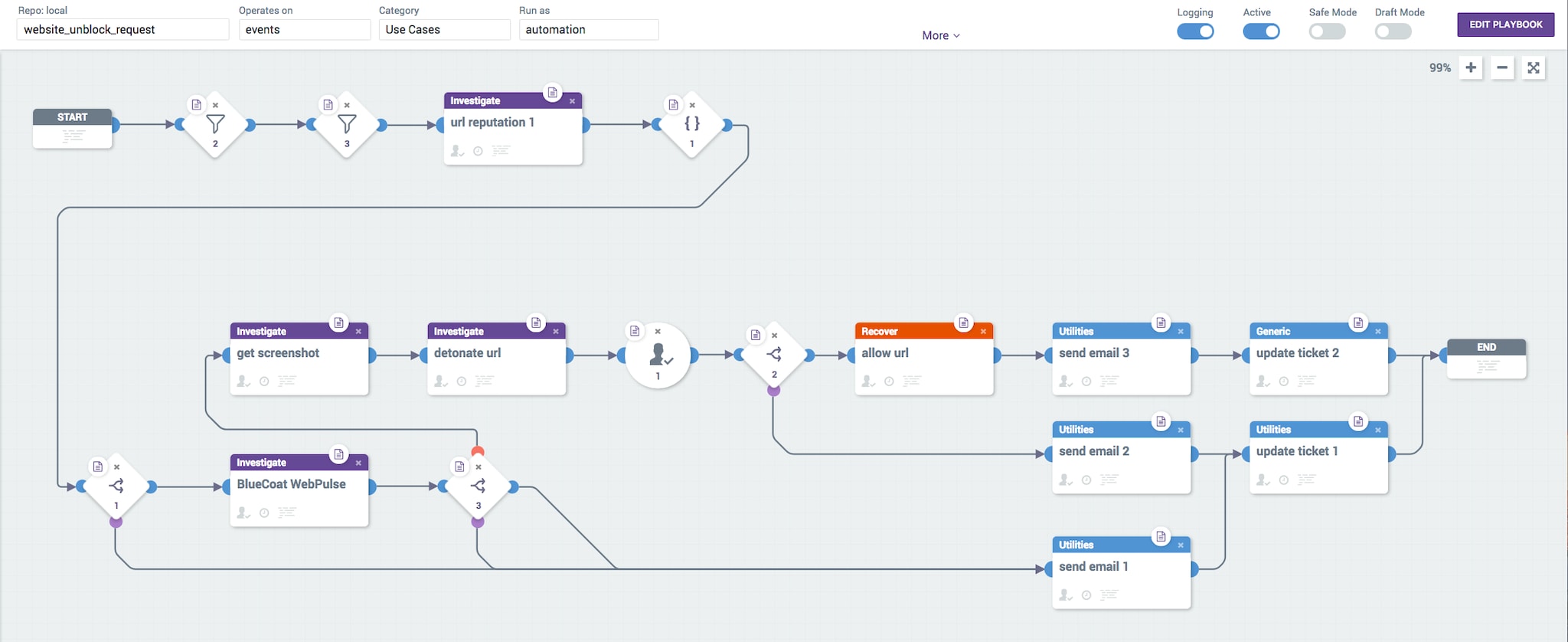The height and width of the screenshot is (642, 1568).
Task: Open notes icon on allow url block
Action: [963, 323]
